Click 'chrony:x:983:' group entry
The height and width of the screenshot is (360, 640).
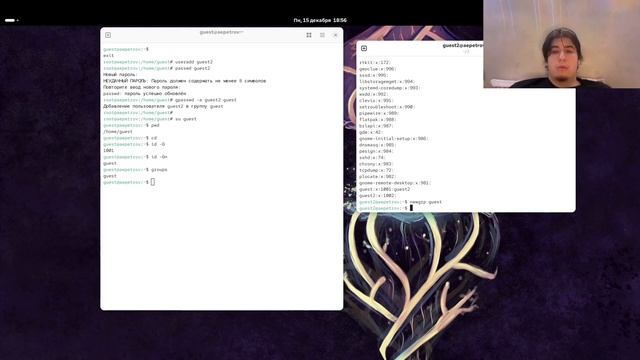[377, 164]
